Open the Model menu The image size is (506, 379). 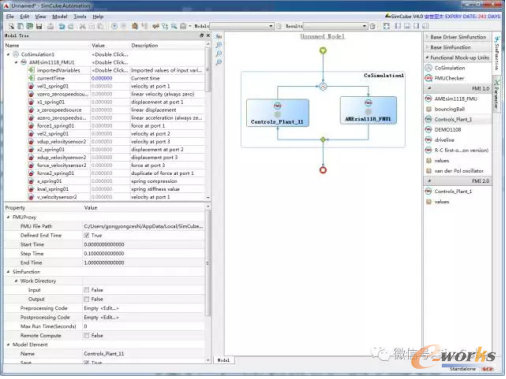(59, 16)
